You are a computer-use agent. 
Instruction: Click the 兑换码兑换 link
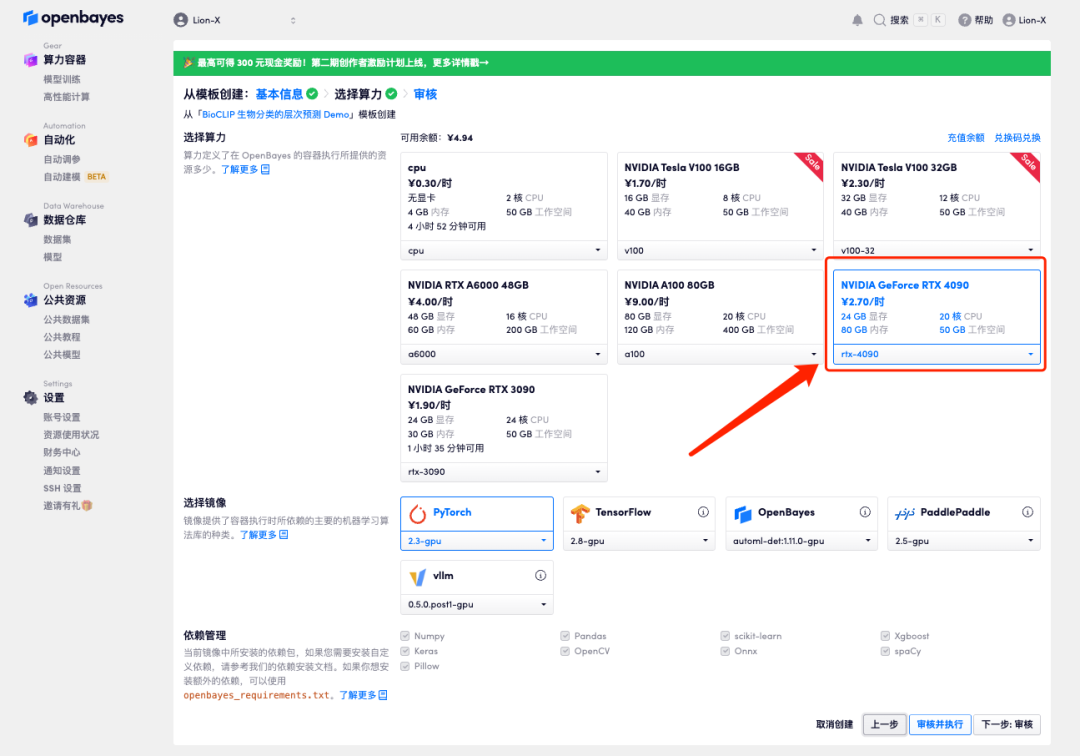tap(1017, 138)
